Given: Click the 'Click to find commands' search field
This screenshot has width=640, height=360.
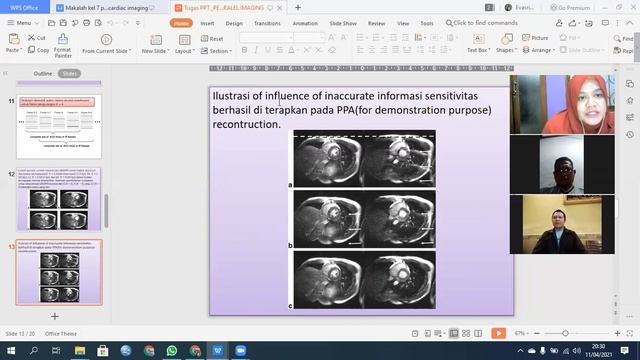Looking at the screenshot, I should (482, 23).
